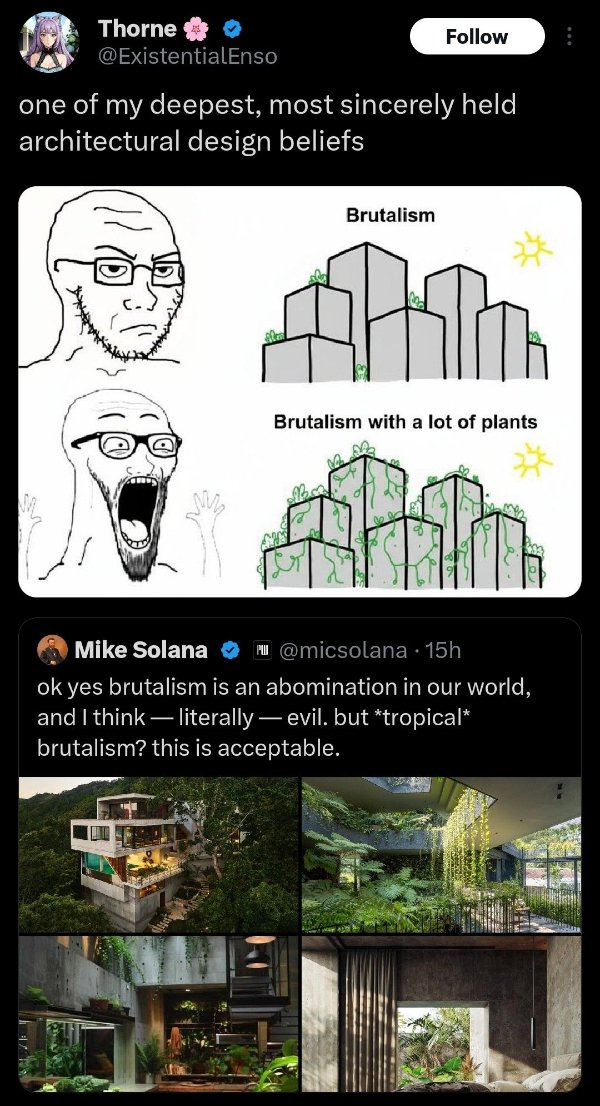Open the @micsolana handle

click(x=343, y=651)
